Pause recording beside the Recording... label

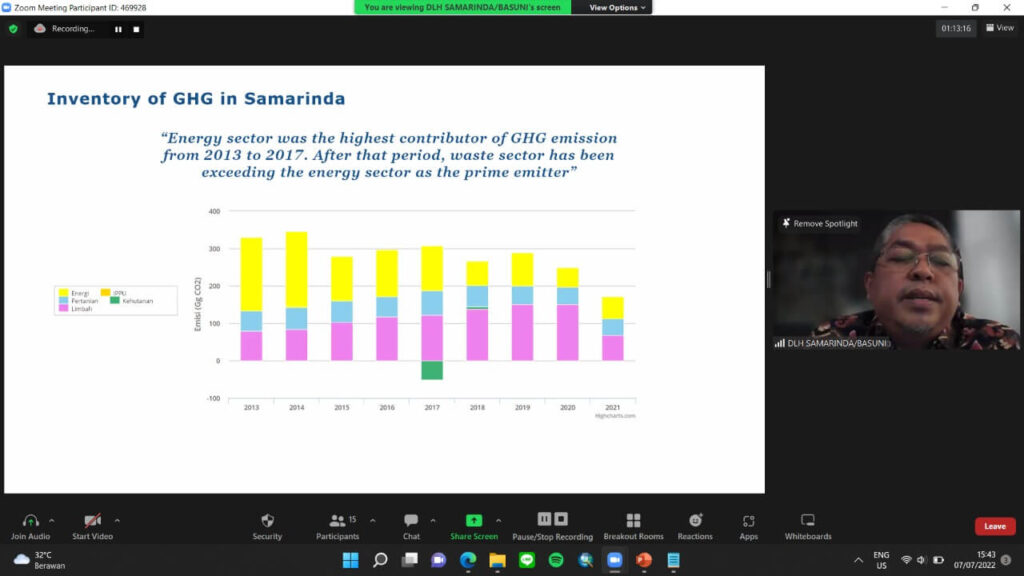(x=118, y=29)
